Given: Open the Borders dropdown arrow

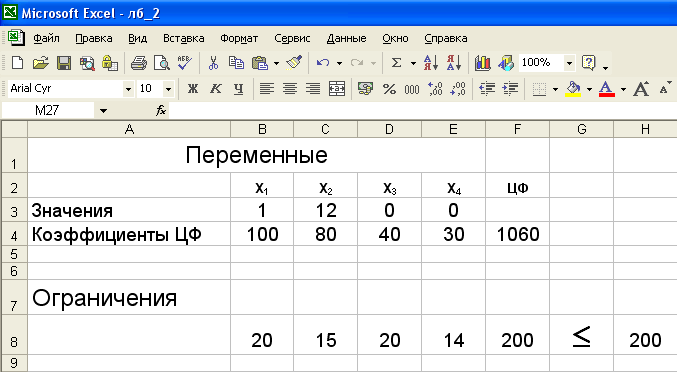Looking at the screenshot, I should 555,89.
